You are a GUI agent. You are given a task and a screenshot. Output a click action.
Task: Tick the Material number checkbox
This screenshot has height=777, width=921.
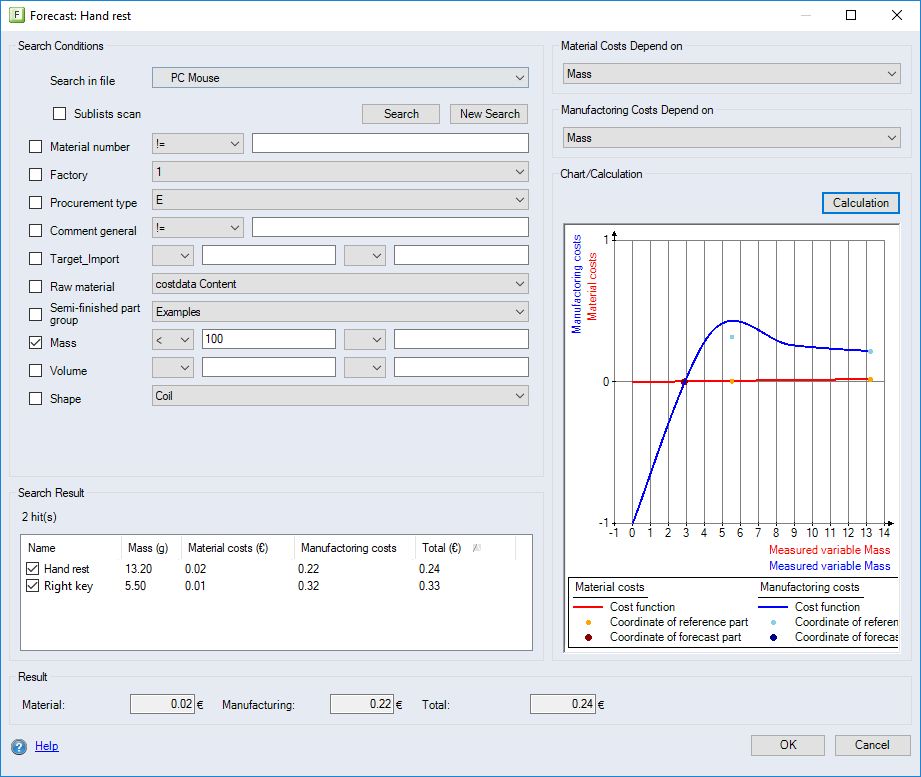(x=36, y=147)
